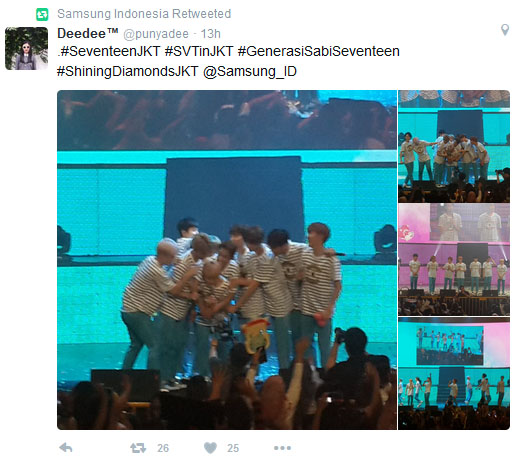520x462 pixels.
Task: Click the reply arrow icon
Action: (66, 448)
